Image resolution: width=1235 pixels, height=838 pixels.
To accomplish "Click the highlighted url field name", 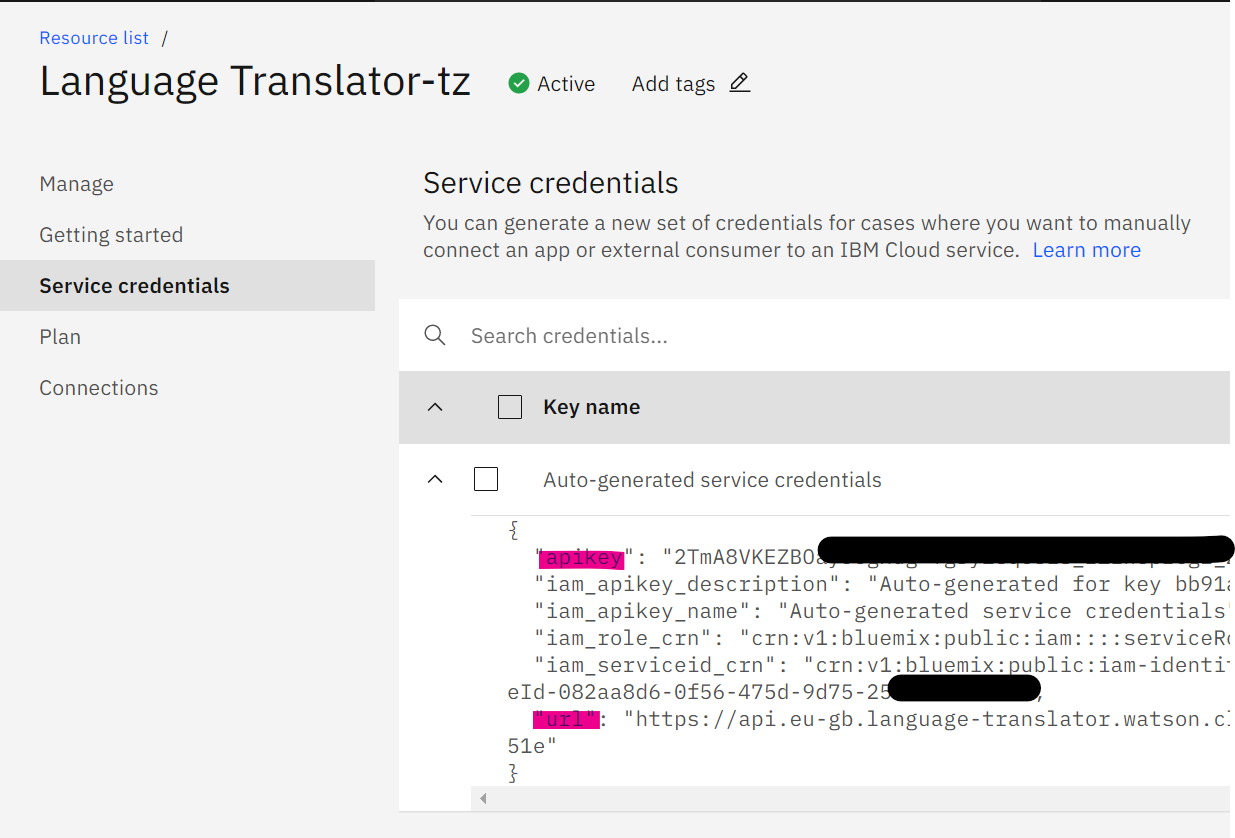I will [x=566, y=719].
